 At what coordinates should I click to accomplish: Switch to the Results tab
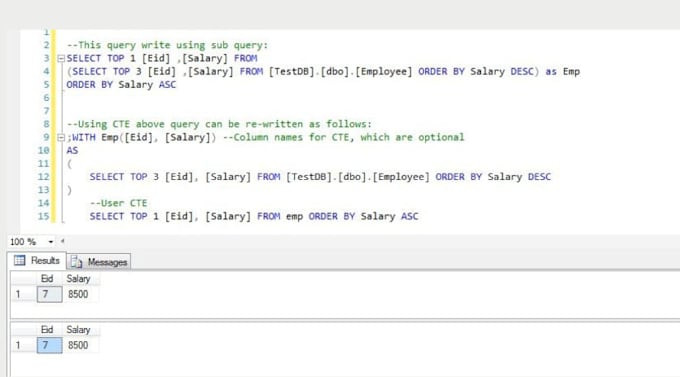(x=37, y=261)
